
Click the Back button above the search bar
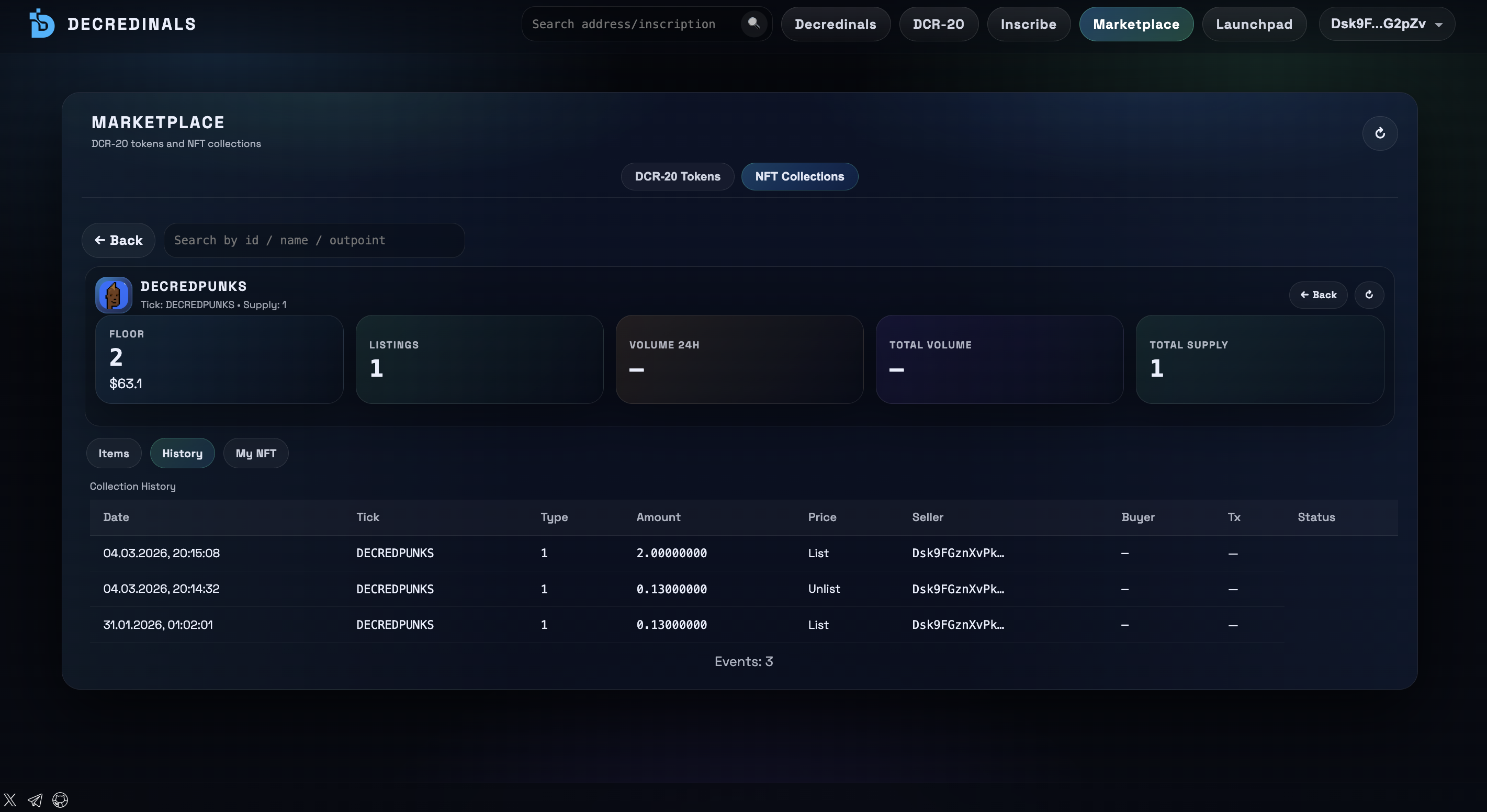[118, 240]
